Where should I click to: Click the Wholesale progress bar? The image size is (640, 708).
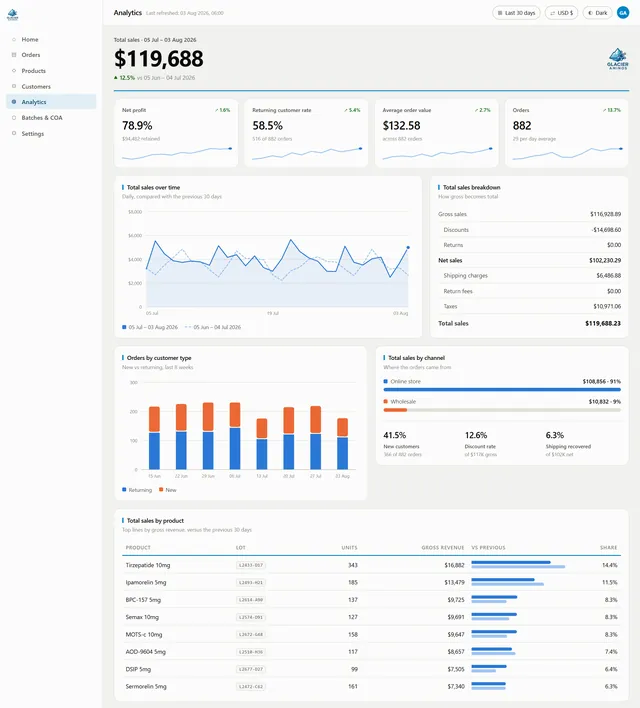coord(502,410)
